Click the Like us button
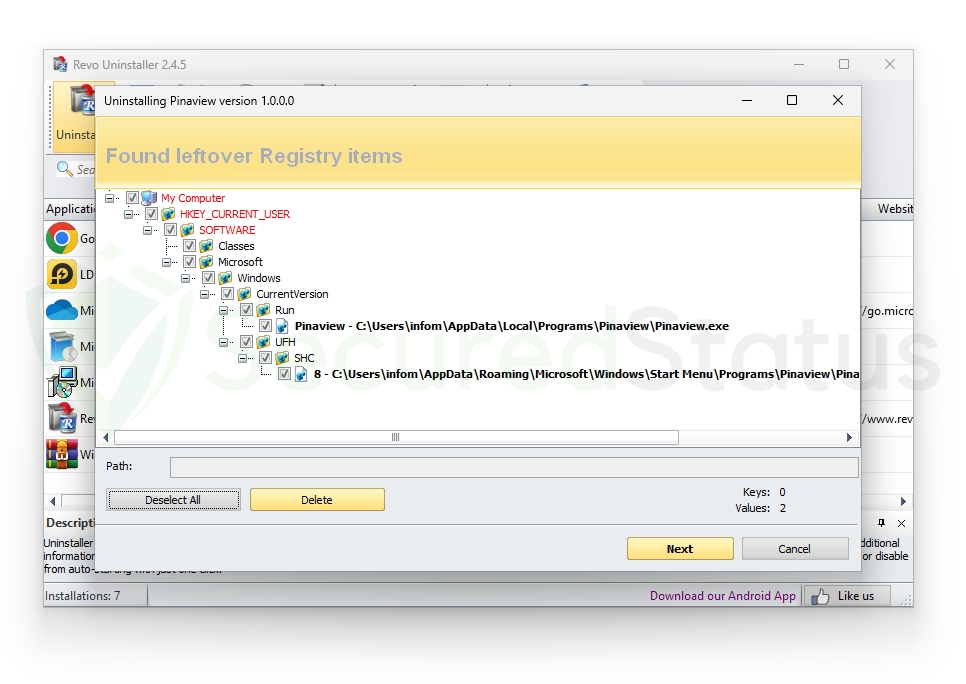Image resolution: width=966 pixels, height=684 pixels. (848, 596)
